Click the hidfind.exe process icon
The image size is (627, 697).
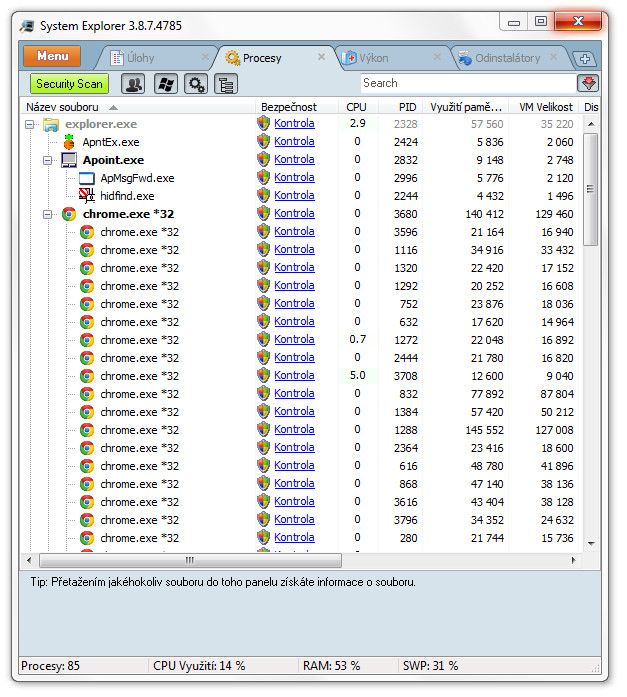pyautogui.click(x=87, y=196)
